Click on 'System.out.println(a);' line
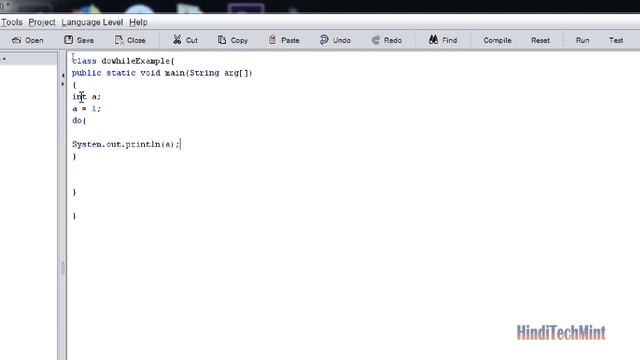The height and width of the screenshot is (360, 640). (126, 144)
